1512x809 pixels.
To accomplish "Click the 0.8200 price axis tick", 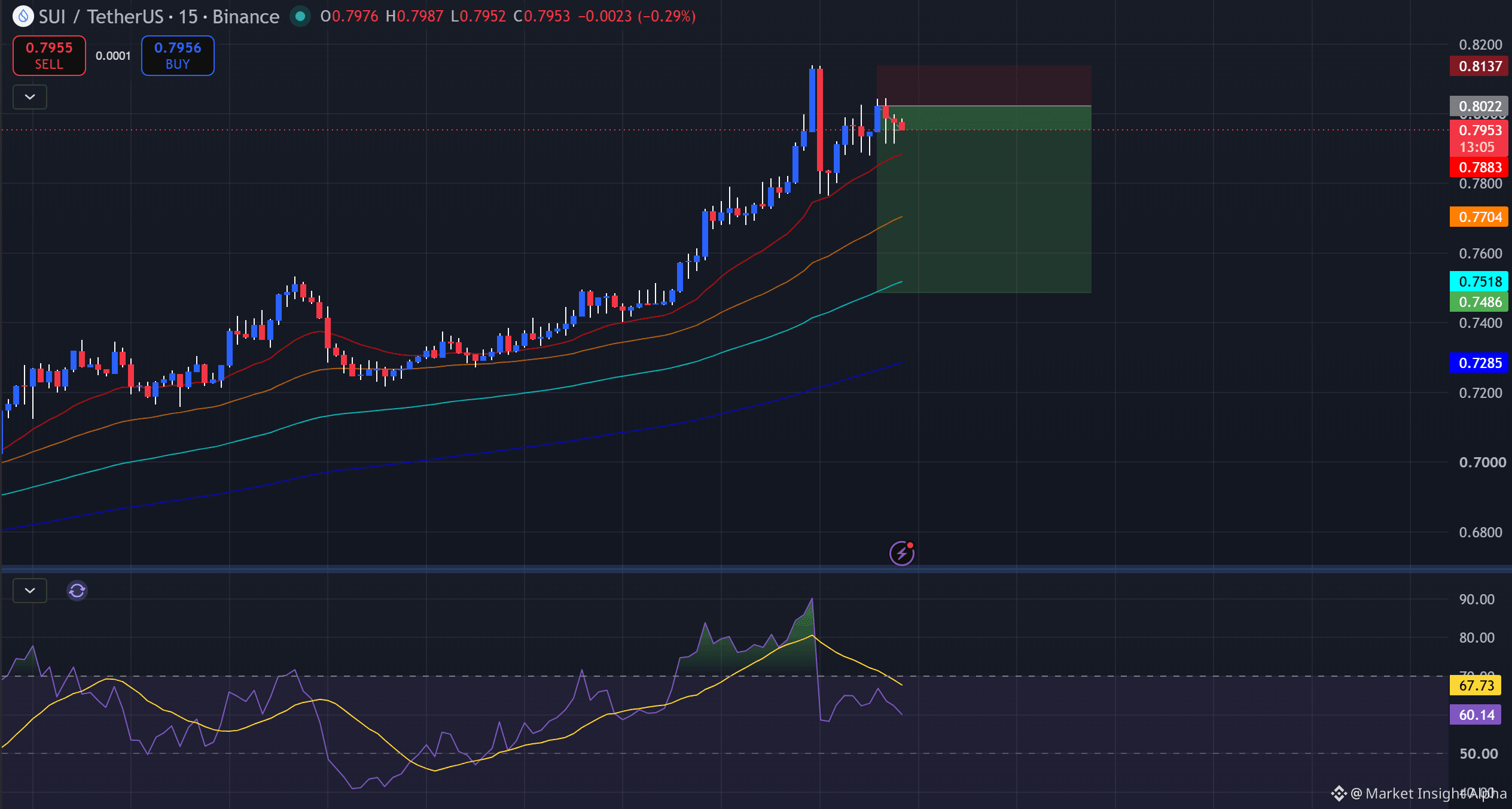I will pyautogui.click(x=1480, y=45).
